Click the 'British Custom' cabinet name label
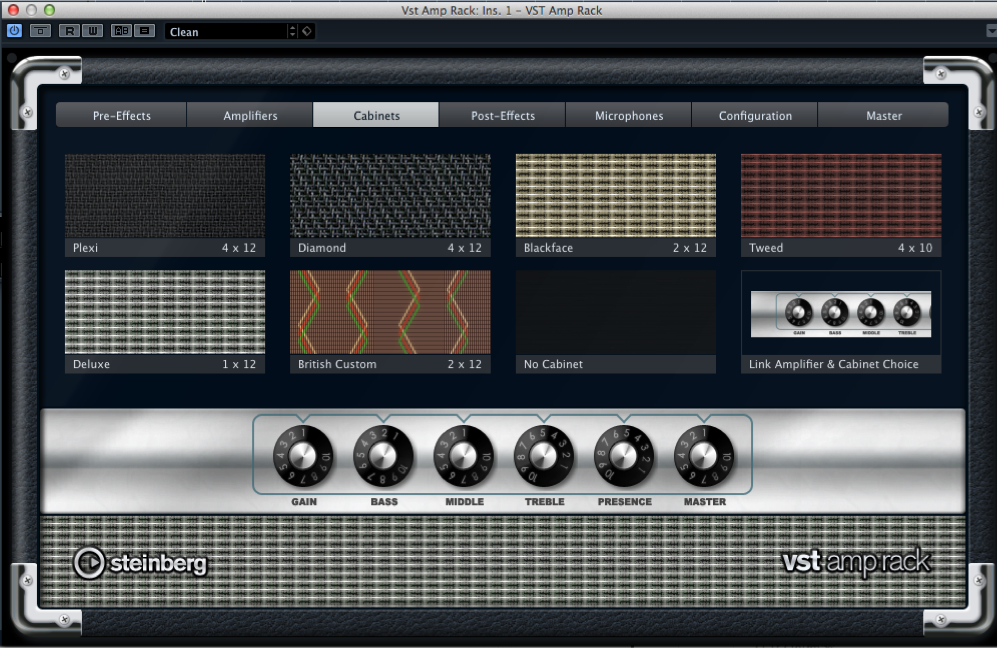 (337, 364)
